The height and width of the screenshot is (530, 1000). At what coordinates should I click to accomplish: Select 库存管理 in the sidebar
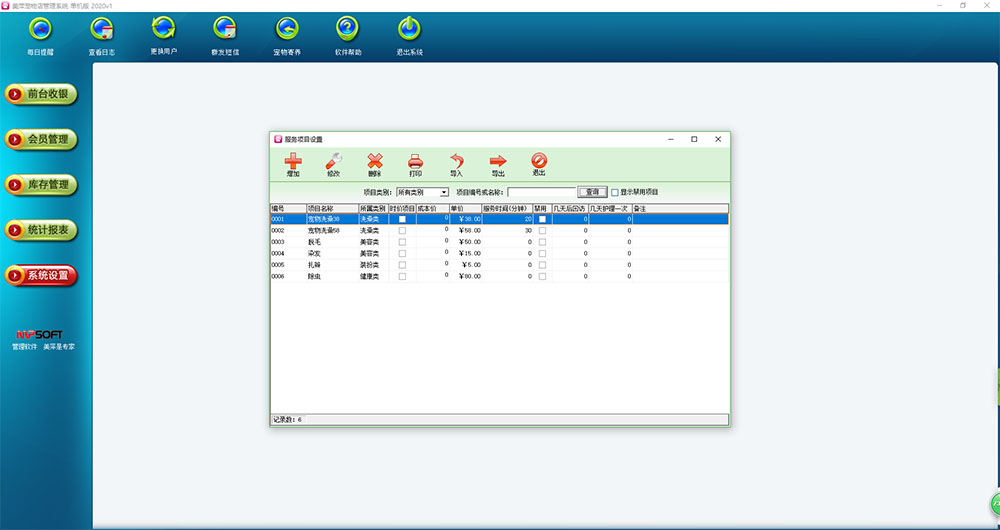pos(42,185)
